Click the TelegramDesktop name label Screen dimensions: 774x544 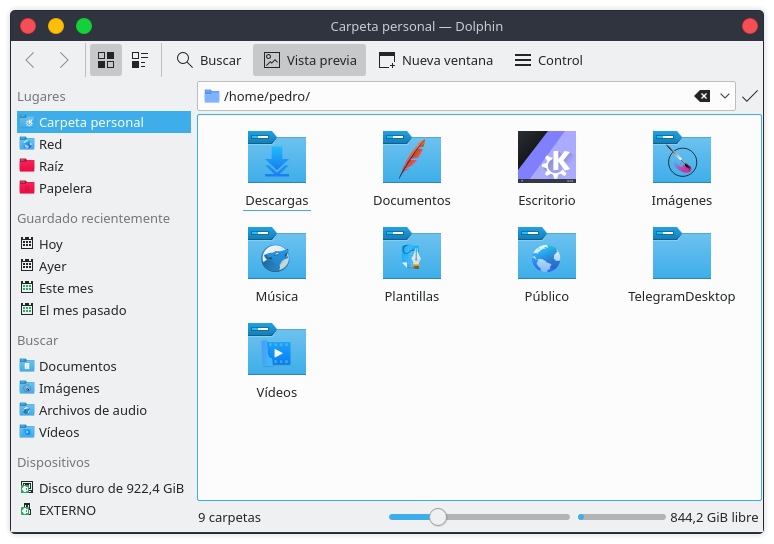pyautogui.click(x=682, y=296)
